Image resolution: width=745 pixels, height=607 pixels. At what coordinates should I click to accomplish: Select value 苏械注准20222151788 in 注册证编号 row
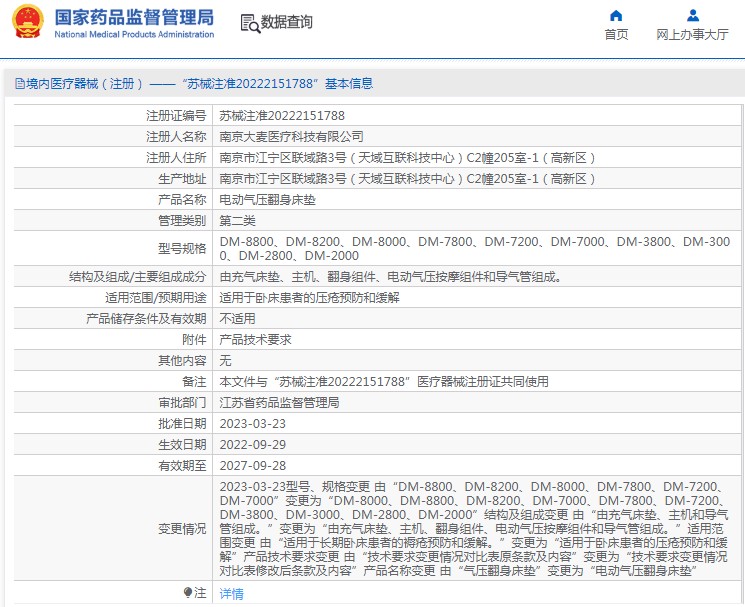pyautogui.click(x=282, y=116)
